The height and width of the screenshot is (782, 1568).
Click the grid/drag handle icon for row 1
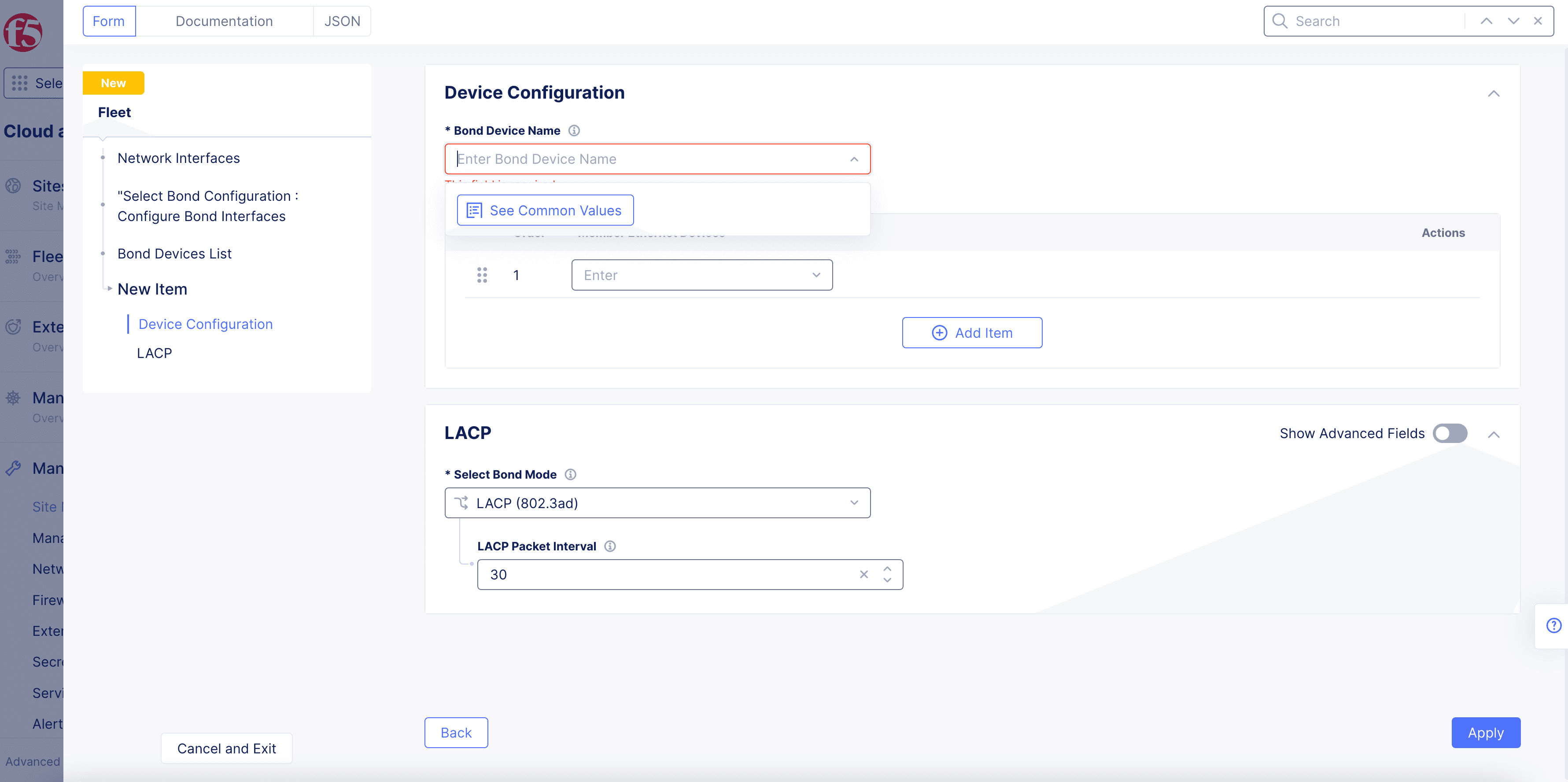click(482, 275)
